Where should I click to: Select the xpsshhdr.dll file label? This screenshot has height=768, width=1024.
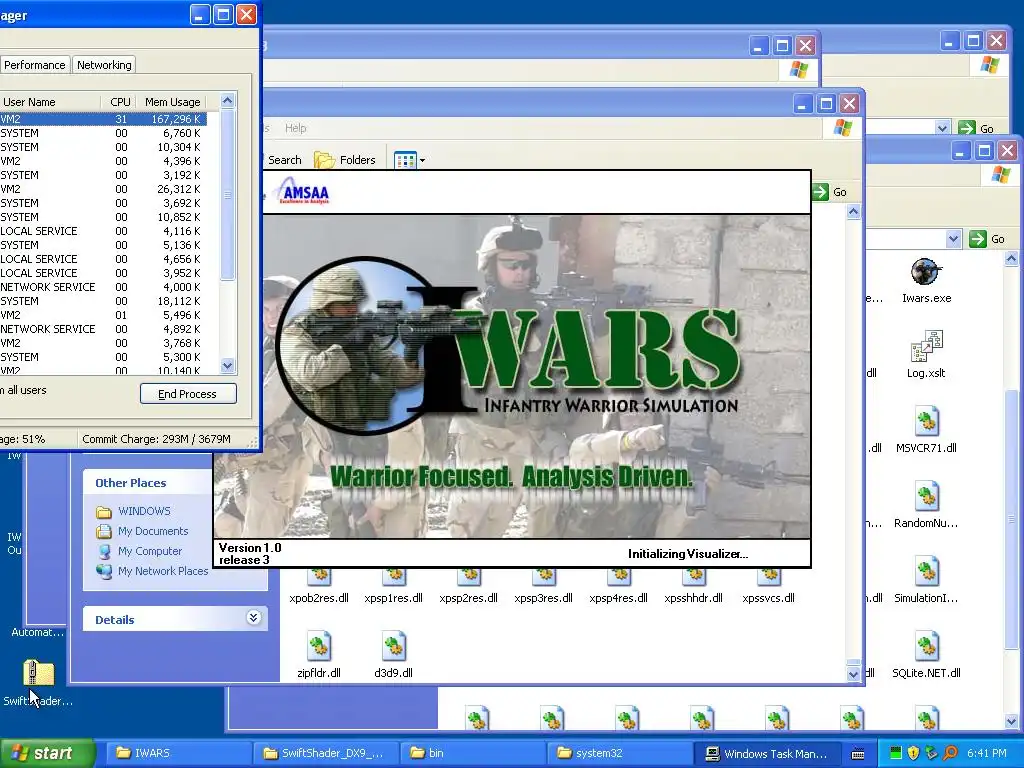click(693, 598)
